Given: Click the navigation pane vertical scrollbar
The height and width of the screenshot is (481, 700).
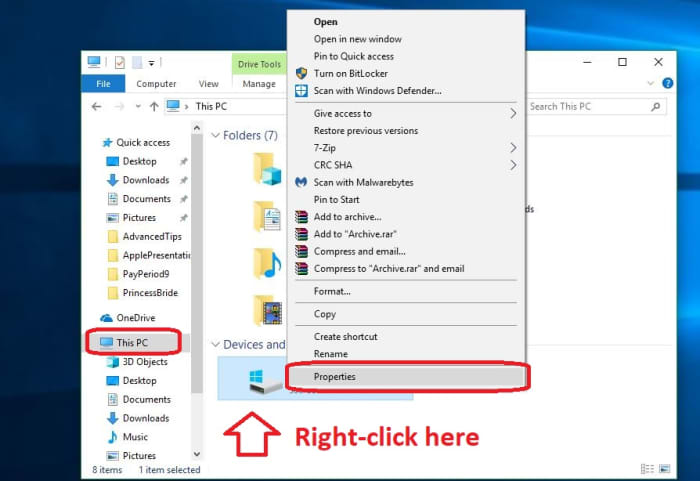Looking at the screenshot, I should [x=197, y=250].
